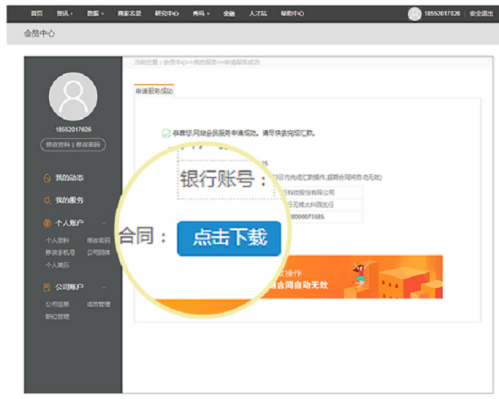Collapse the 个人账户 section chevron
Viewport: 499px width, 399px height.
(x=104, y=223)
